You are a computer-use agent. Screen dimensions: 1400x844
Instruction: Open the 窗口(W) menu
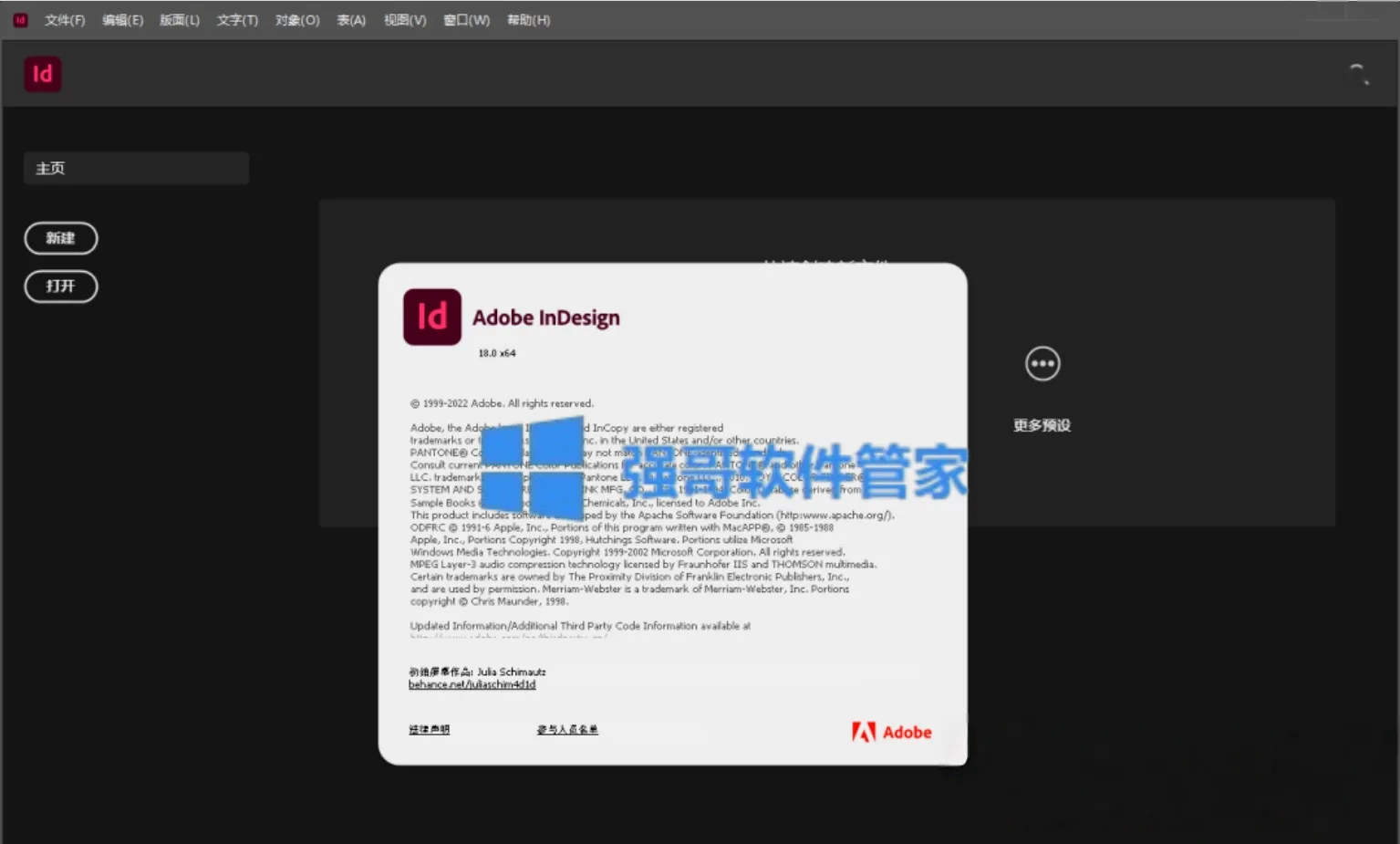467,20
